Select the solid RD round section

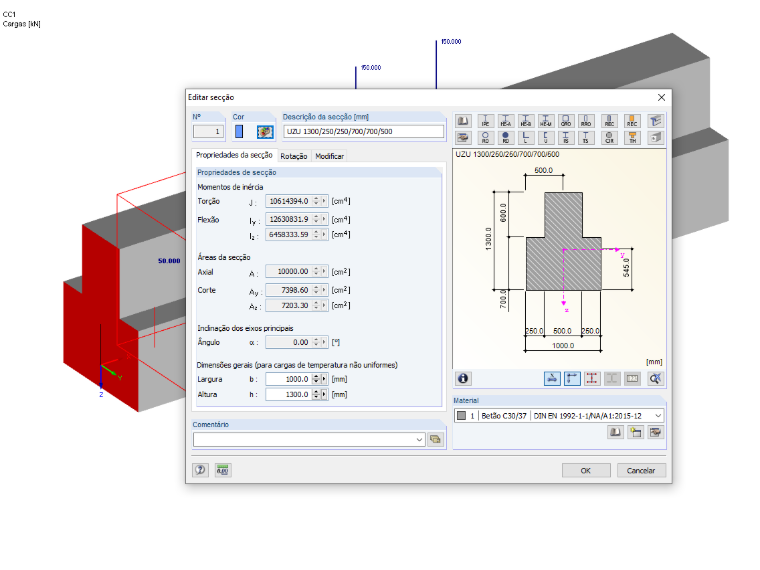click(506, 138)
